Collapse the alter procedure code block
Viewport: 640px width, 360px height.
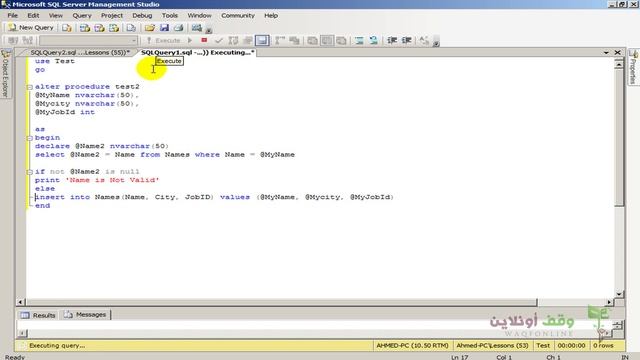pyautogui.click(x=29, y=87)
